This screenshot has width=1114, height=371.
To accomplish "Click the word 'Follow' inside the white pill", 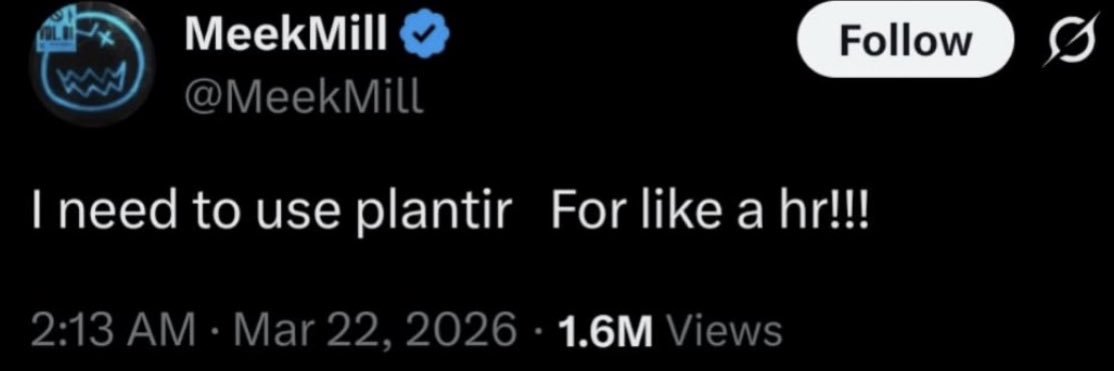I will pyautogui.click(x=906, y=41).
